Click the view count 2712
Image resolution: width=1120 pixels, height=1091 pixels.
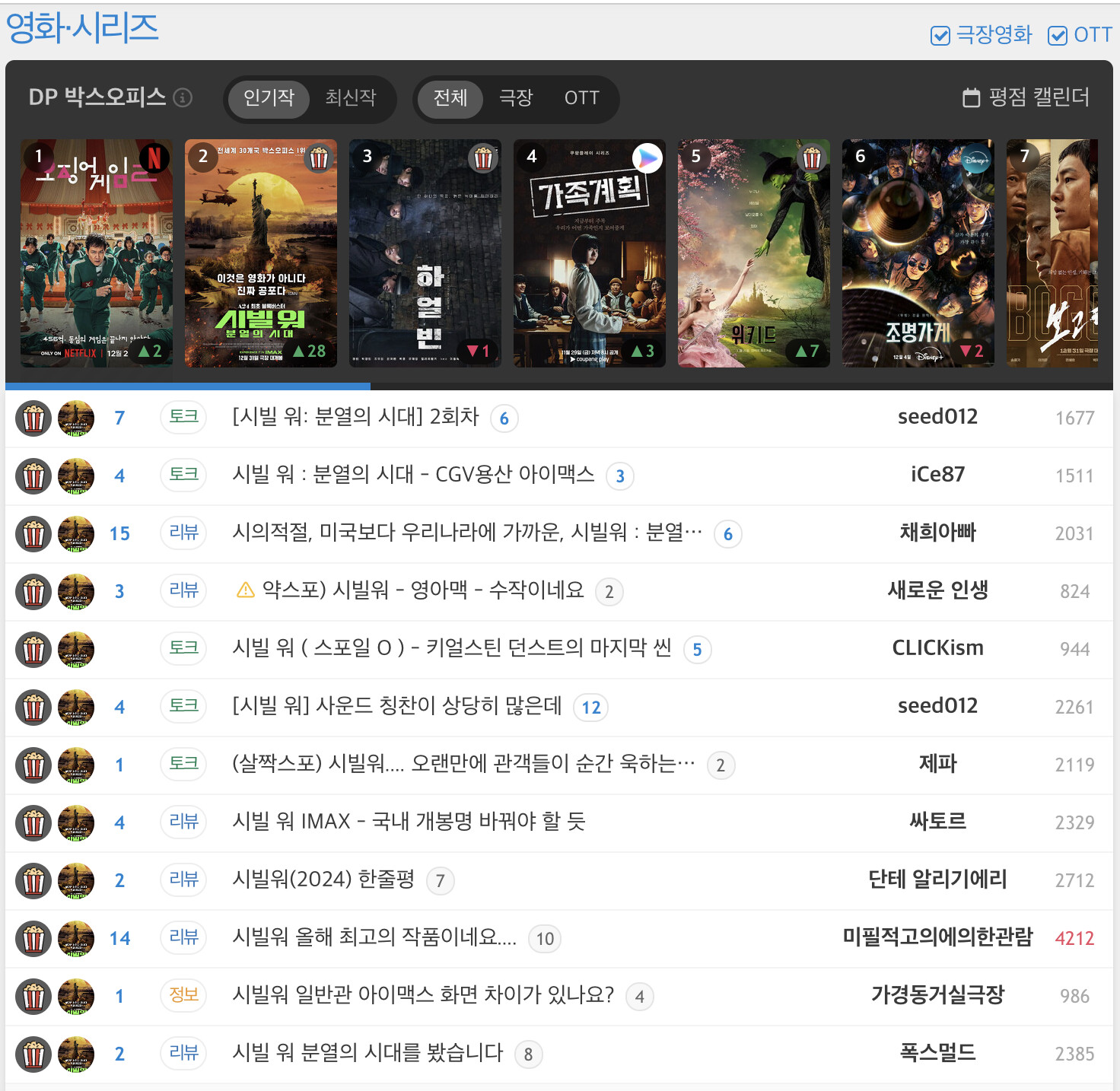pos(1074,881)
